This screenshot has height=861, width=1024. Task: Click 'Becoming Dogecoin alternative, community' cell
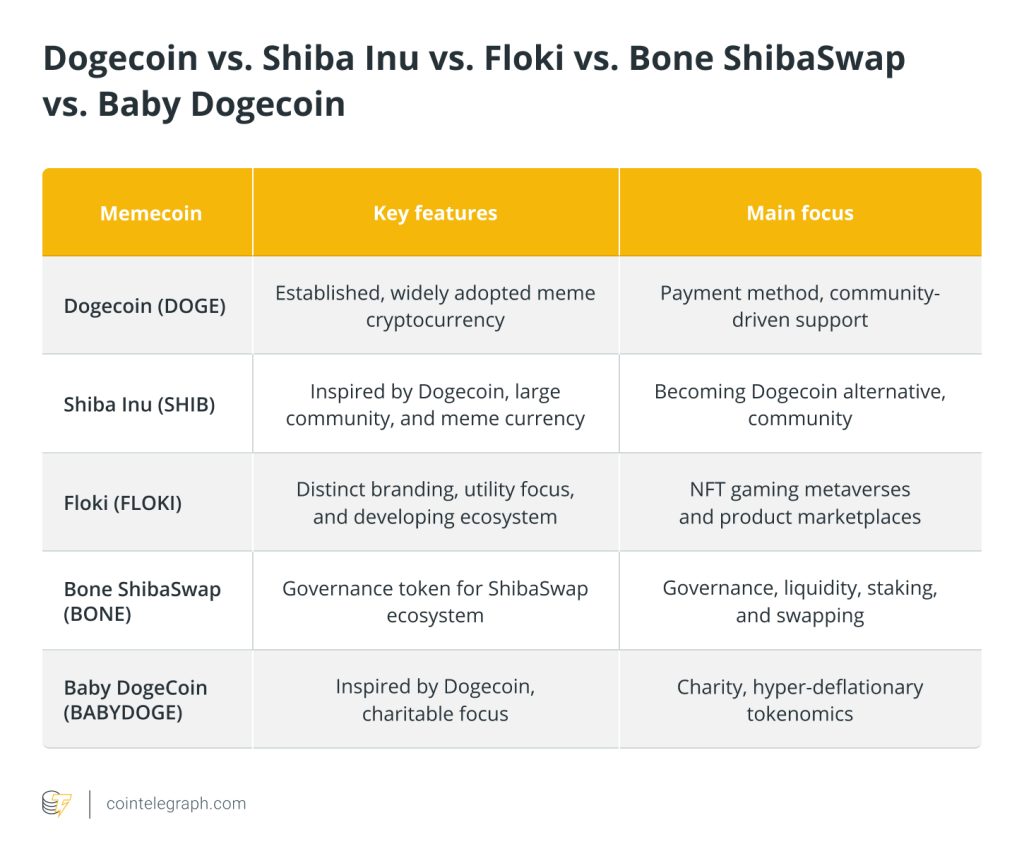click(x=800, y=405)
